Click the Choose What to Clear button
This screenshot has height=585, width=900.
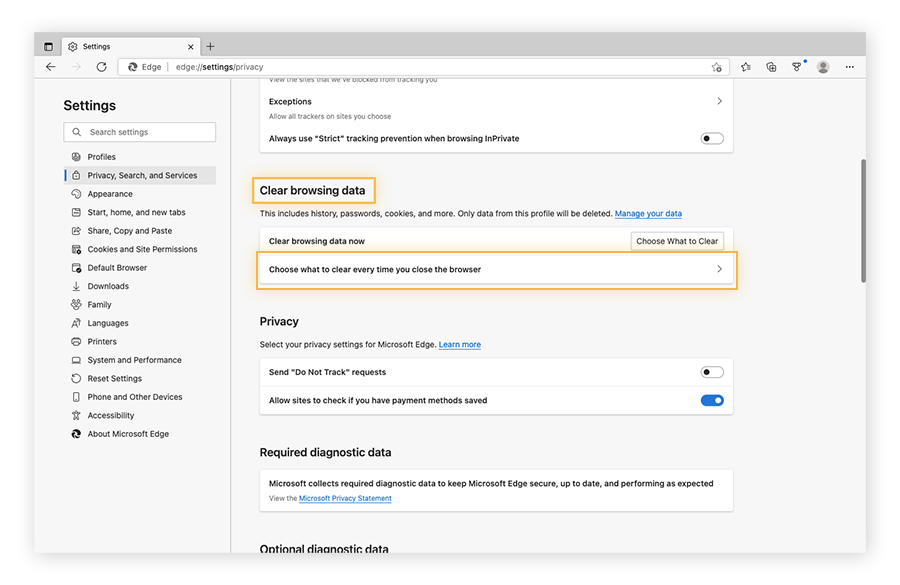pos(677,241)
